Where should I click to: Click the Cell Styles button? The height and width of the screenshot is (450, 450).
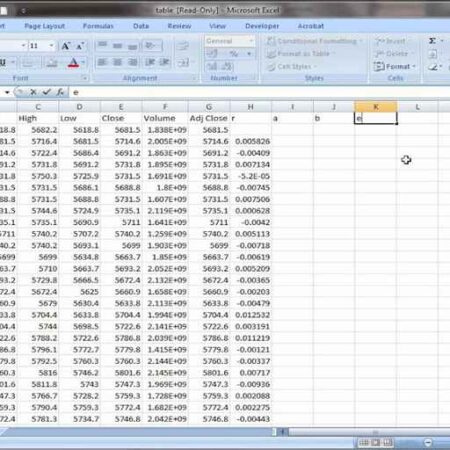click(292, 67)
